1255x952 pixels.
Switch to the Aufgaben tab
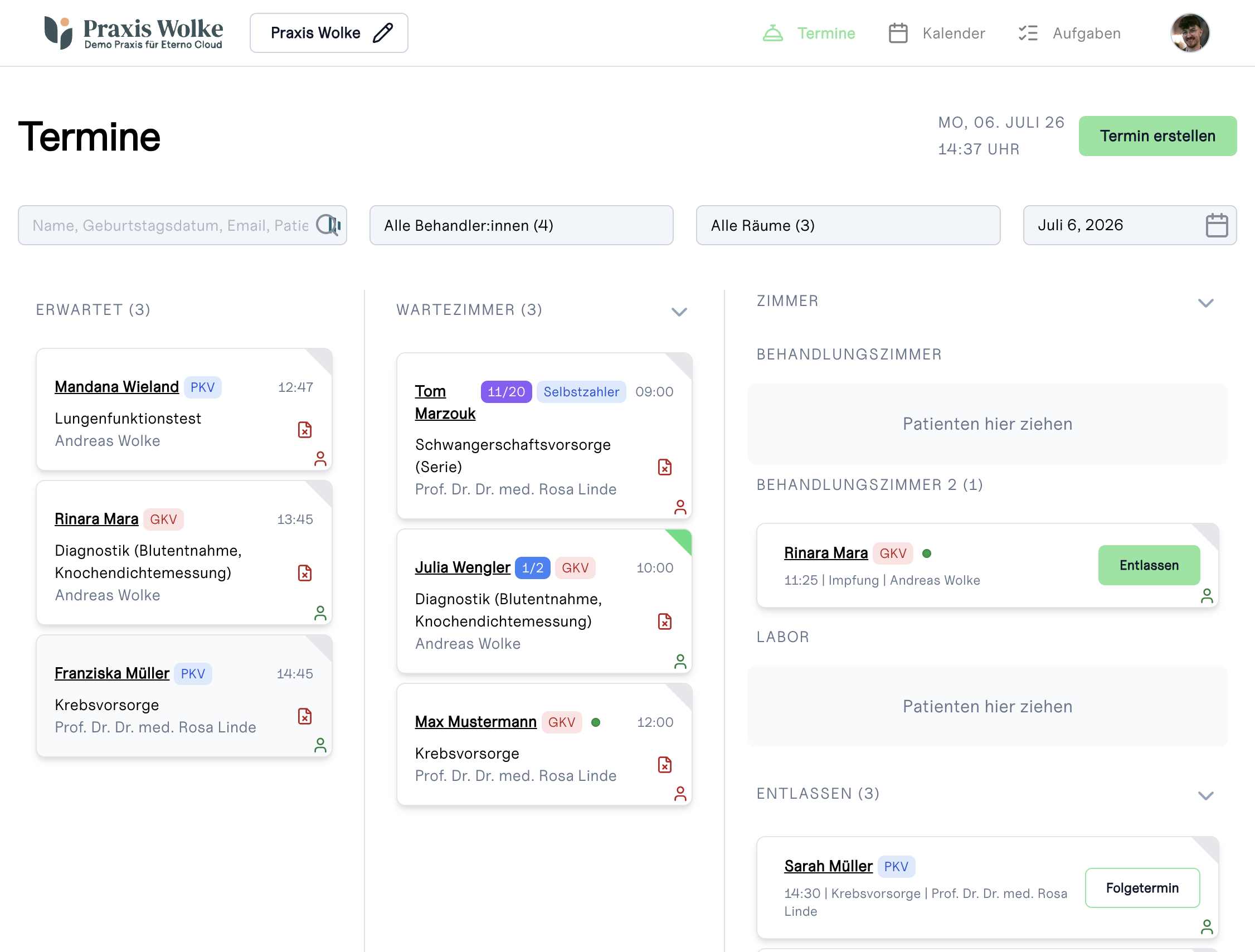pos(1069,33)
